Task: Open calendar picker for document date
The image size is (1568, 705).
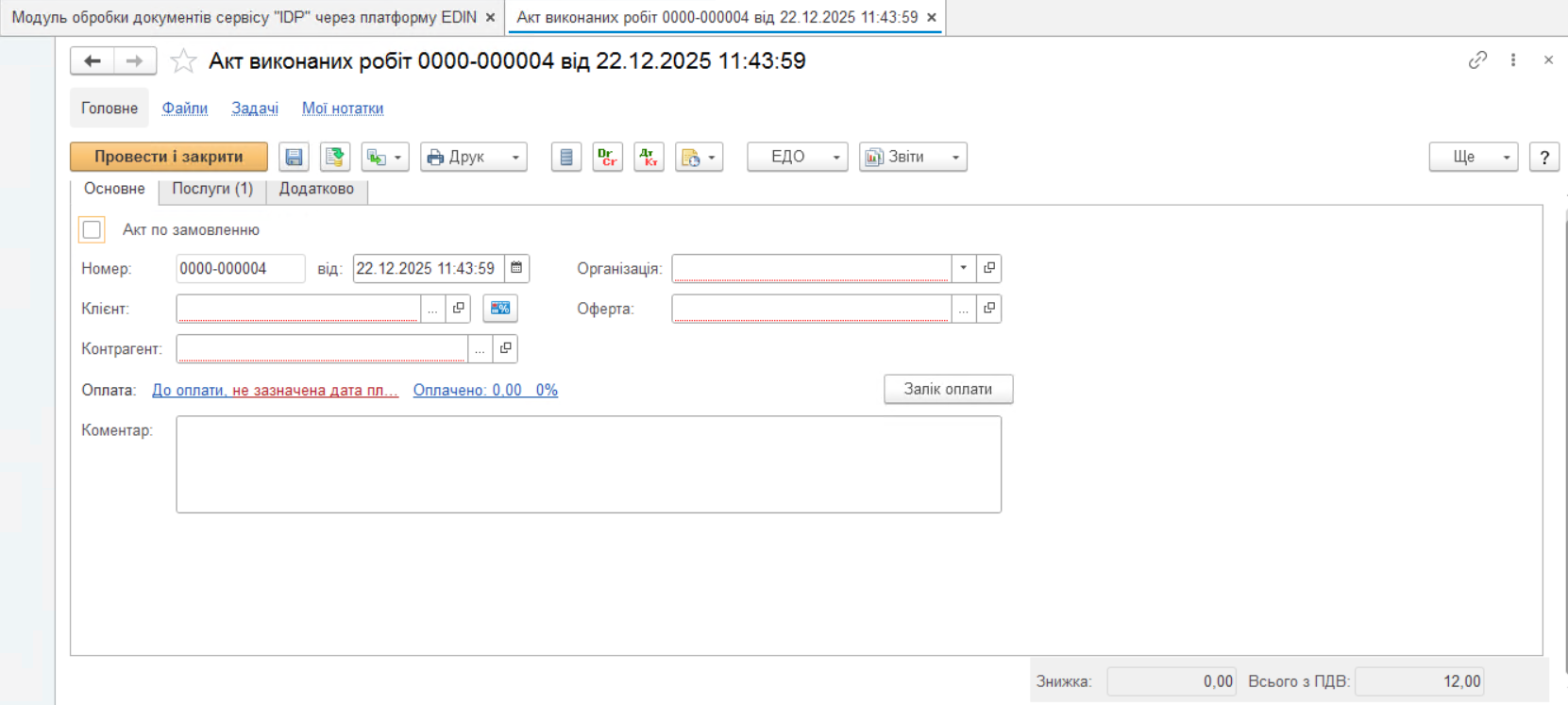Action: [516, 269]
